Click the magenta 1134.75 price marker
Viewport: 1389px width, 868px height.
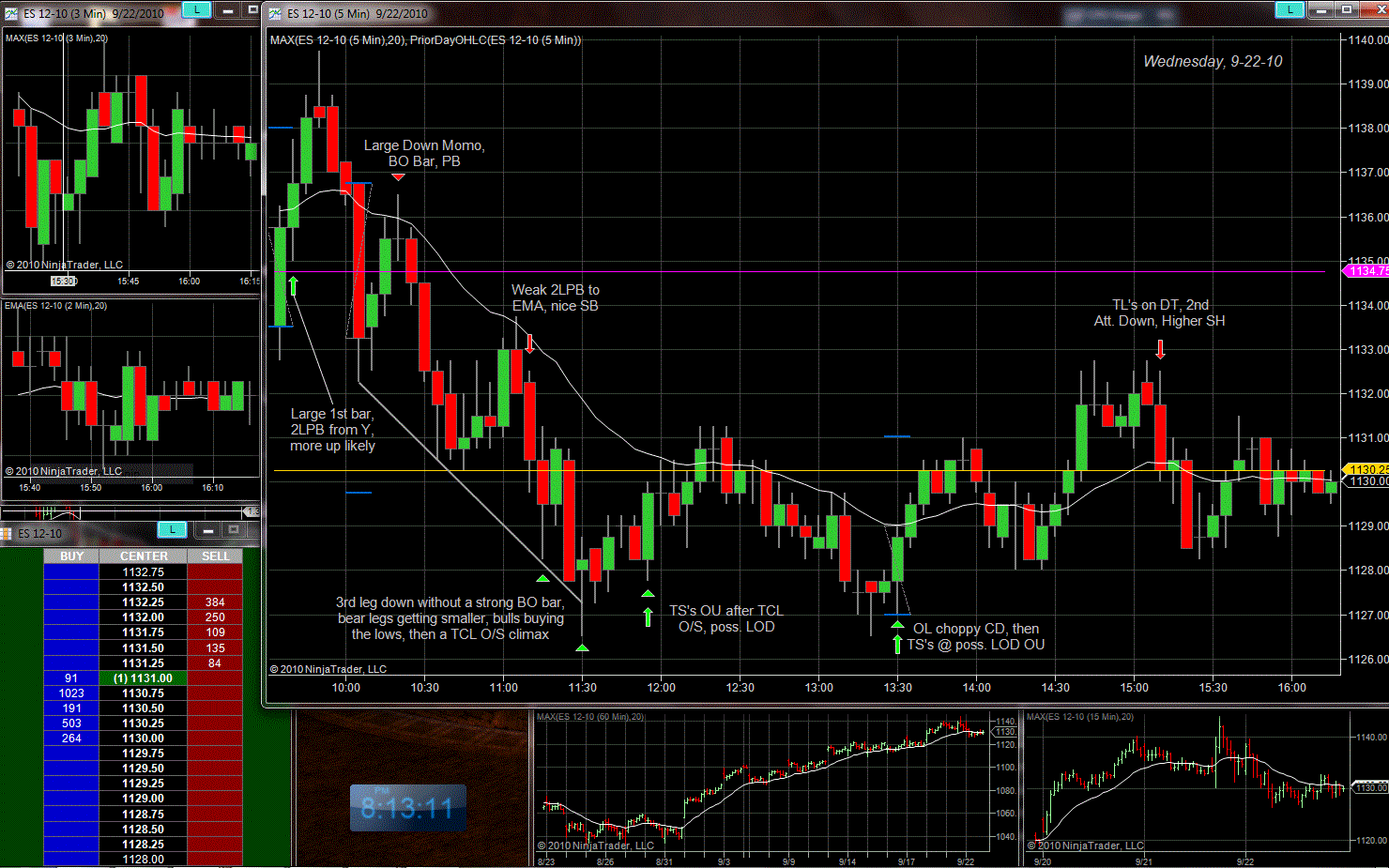(x=1367, y=271)
